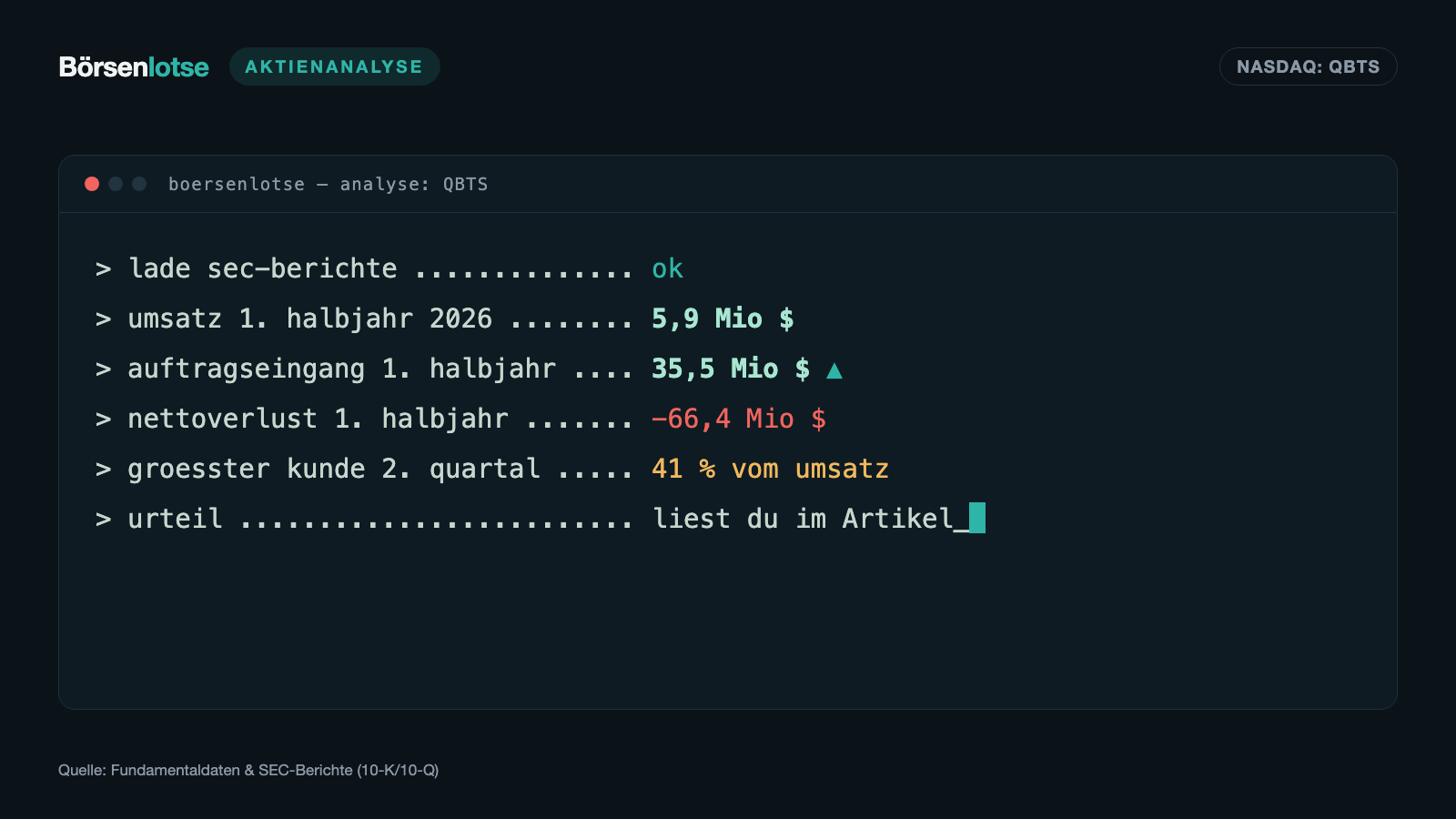Click the prompt arrow before 'urteil'
The image size is (1456, 819).
(x=104, y=520)
